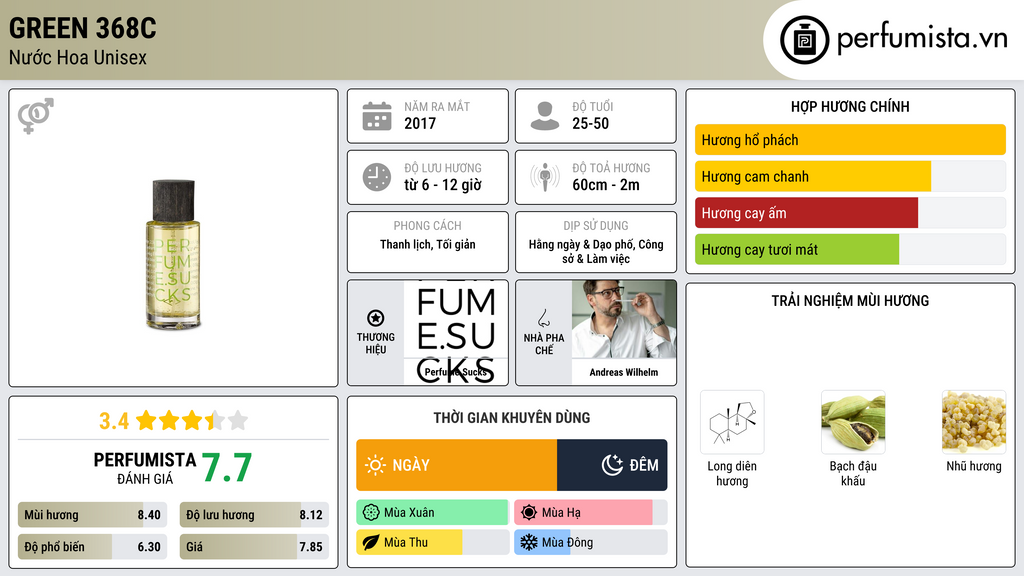
Task: Click the perfumista.vn site name
Action: pyautogui.click(x=922, y=39)
